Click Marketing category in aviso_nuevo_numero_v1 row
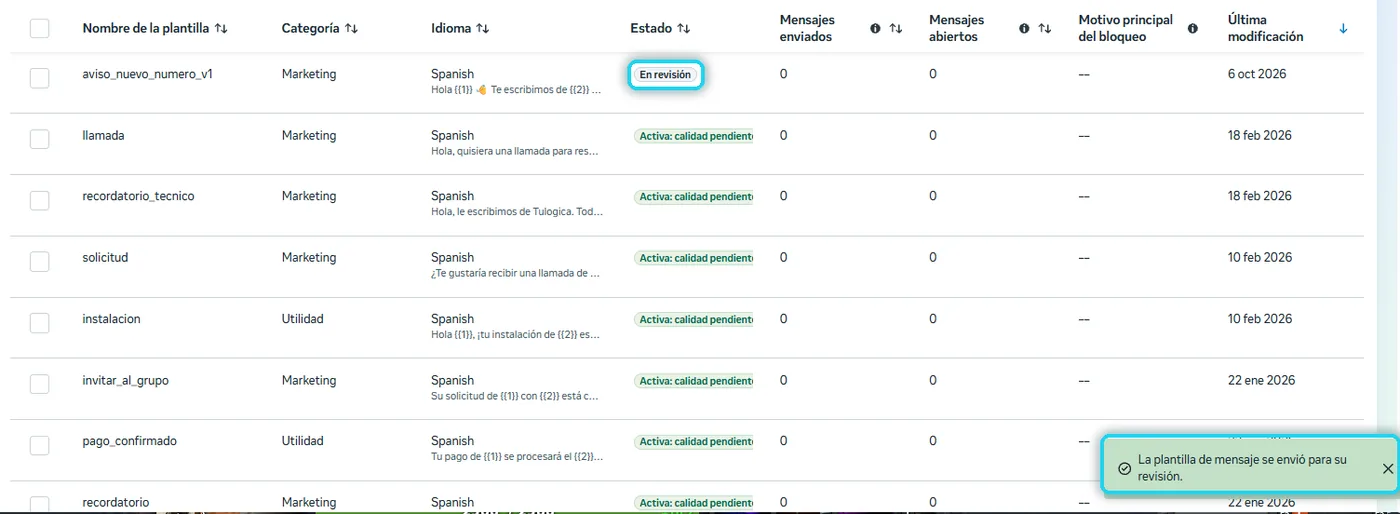 tap(309, 74)
